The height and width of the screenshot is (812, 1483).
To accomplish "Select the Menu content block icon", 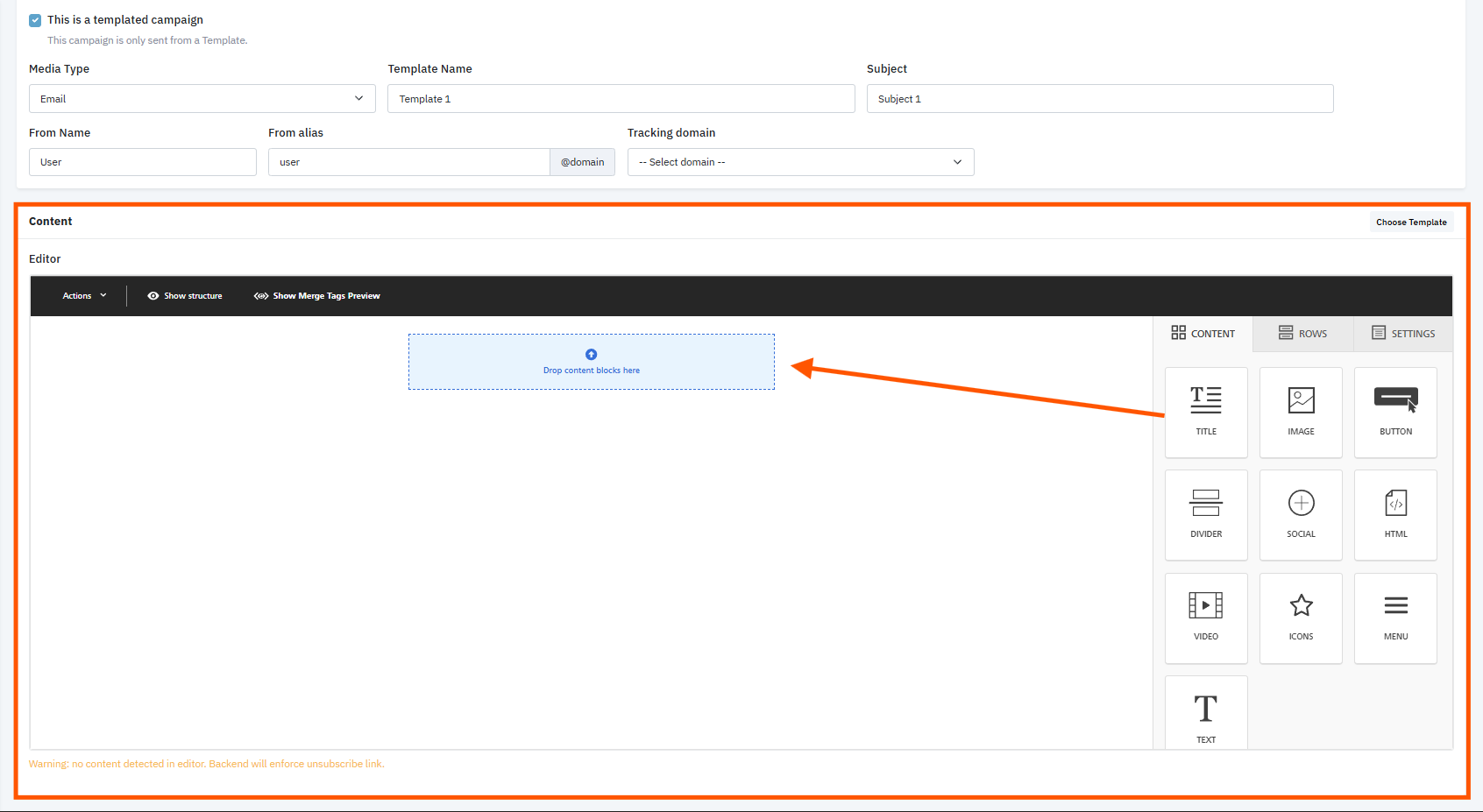I will [x=1395, y=618].
